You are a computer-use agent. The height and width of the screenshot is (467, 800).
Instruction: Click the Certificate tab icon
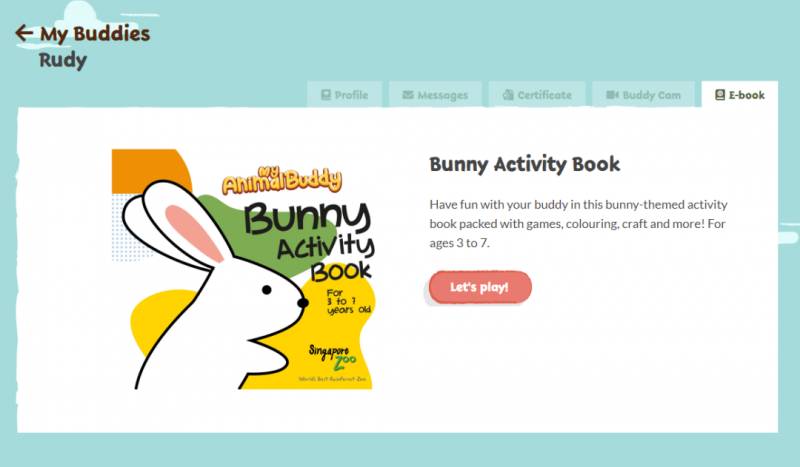(508, 95)
